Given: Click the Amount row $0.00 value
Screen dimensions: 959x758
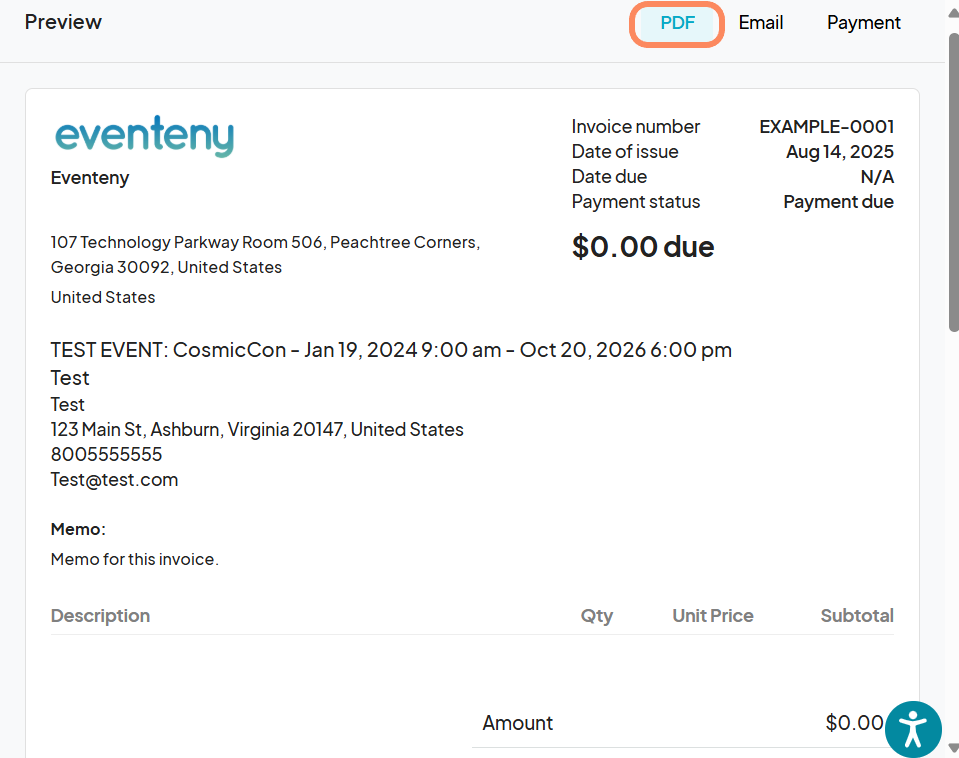Looking at the screenshot, I should [x=854, y=723].
